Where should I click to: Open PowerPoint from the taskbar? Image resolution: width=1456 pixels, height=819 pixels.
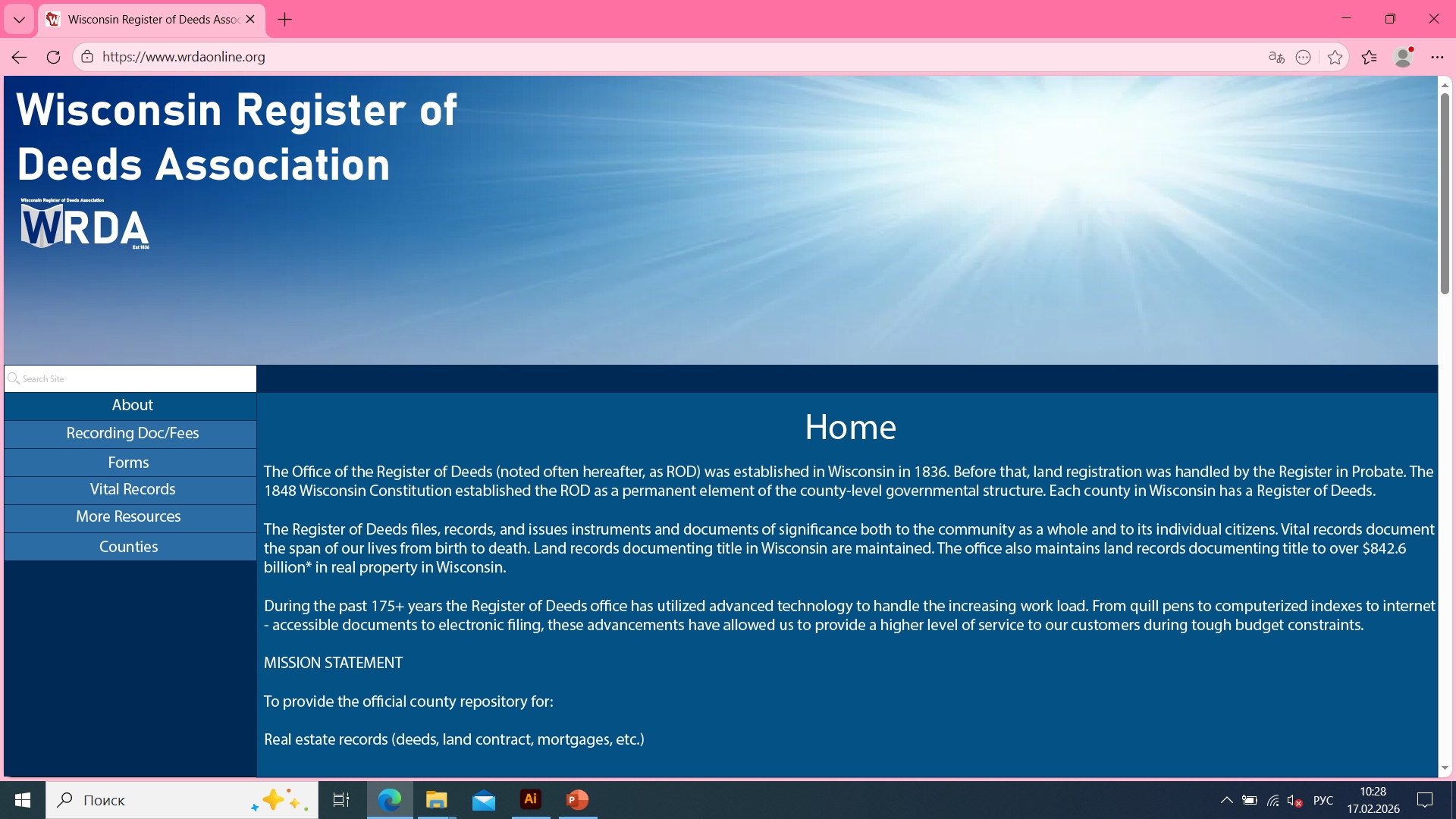577,799
